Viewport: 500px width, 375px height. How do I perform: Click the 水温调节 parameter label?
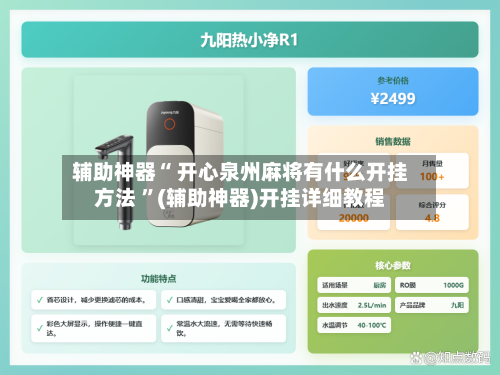click(335, 325)
